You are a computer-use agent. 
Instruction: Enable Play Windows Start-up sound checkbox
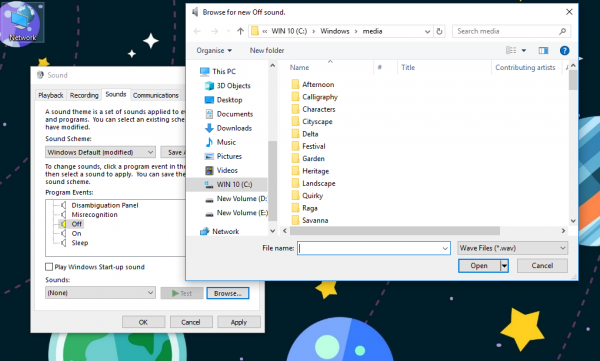point(49,267)
